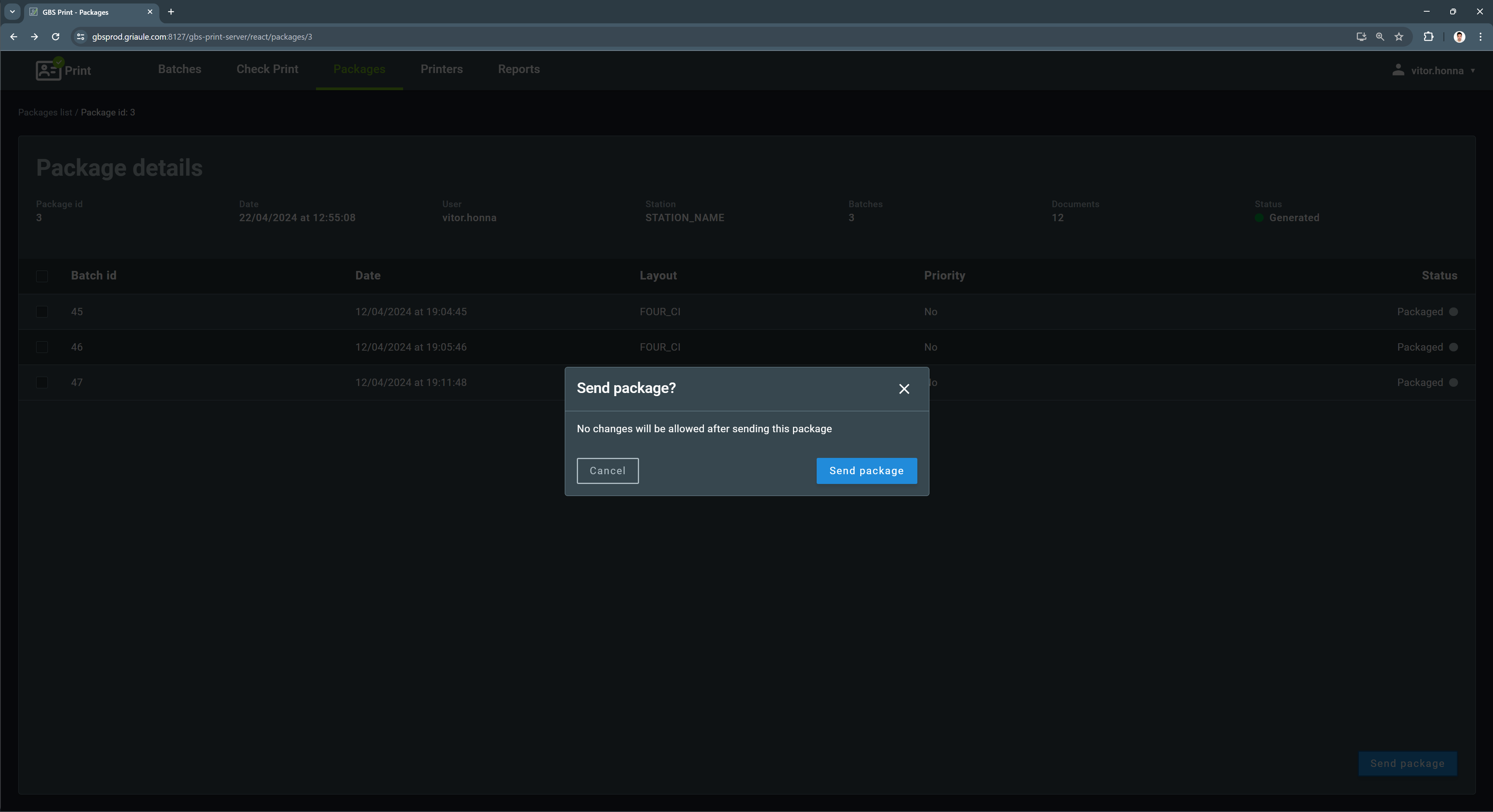Open the Check Print tab

tap(267, 69)
